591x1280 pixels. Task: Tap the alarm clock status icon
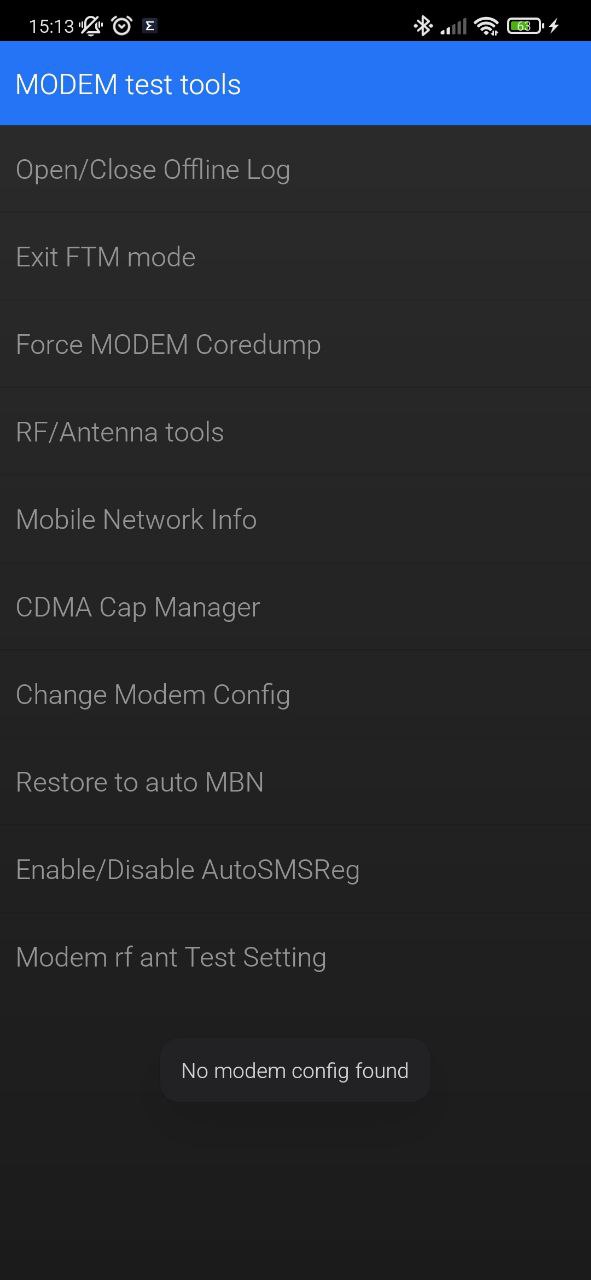[122, 26]
